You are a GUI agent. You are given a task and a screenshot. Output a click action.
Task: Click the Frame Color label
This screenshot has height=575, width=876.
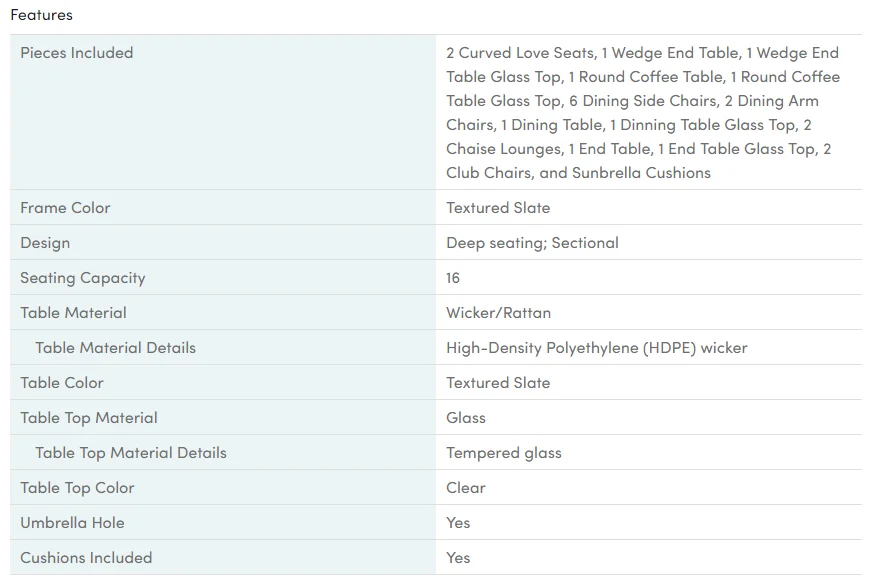tap(65, 208)
